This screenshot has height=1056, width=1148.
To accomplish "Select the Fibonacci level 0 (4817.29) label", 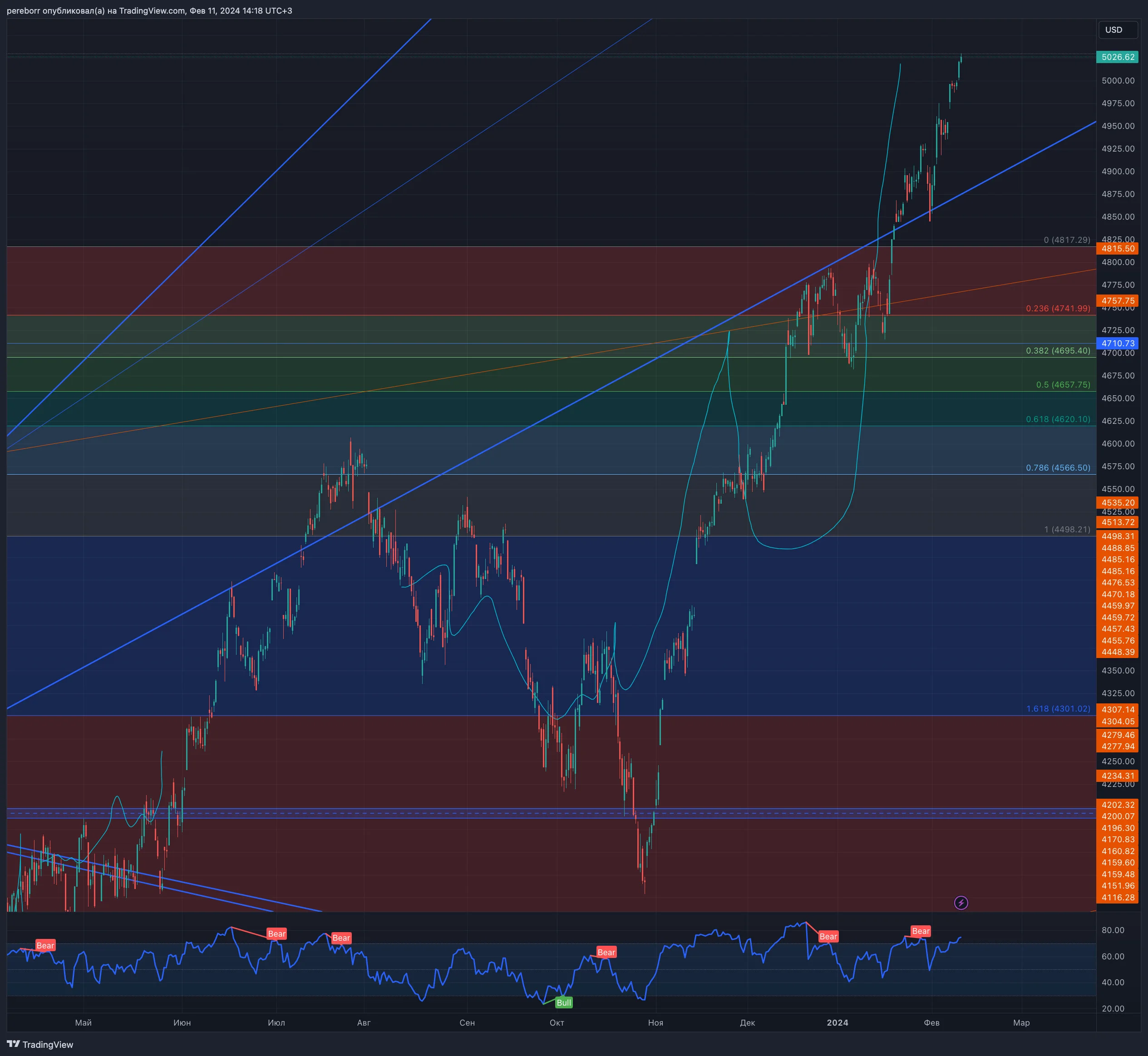I will (x=1067, y=240).
